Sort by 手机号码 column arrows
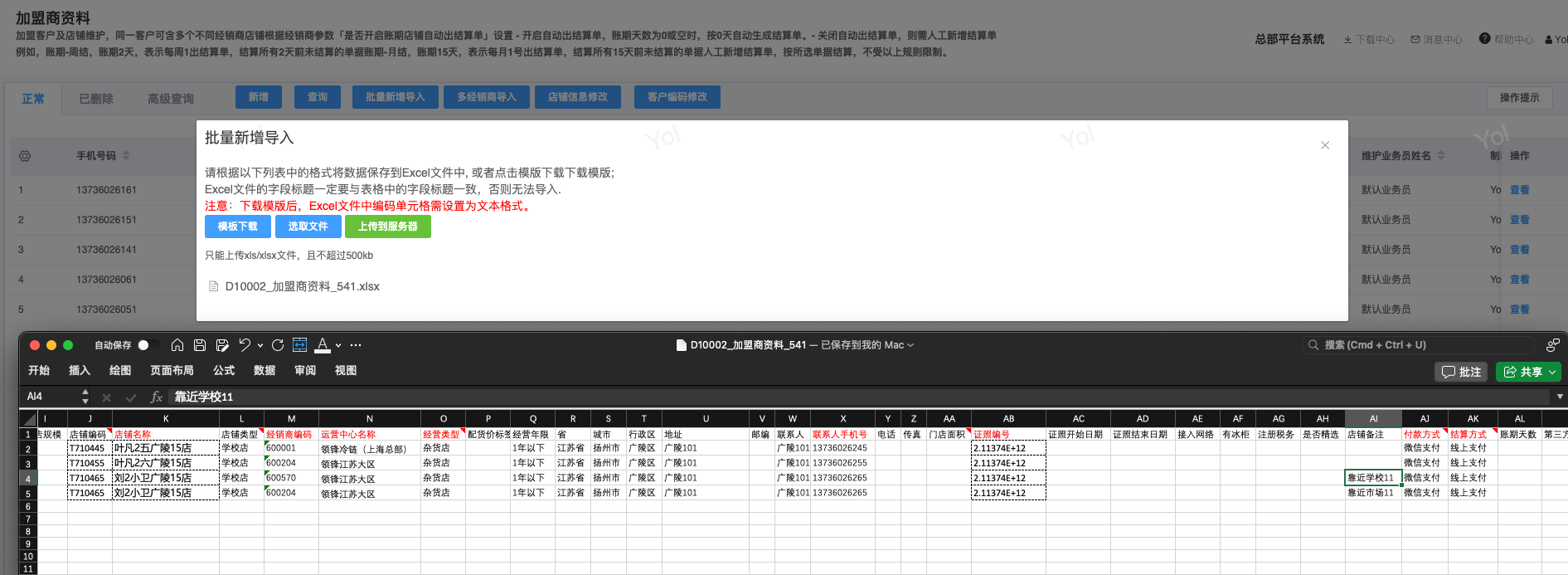1568x575 pixels. tap(126, 155)
